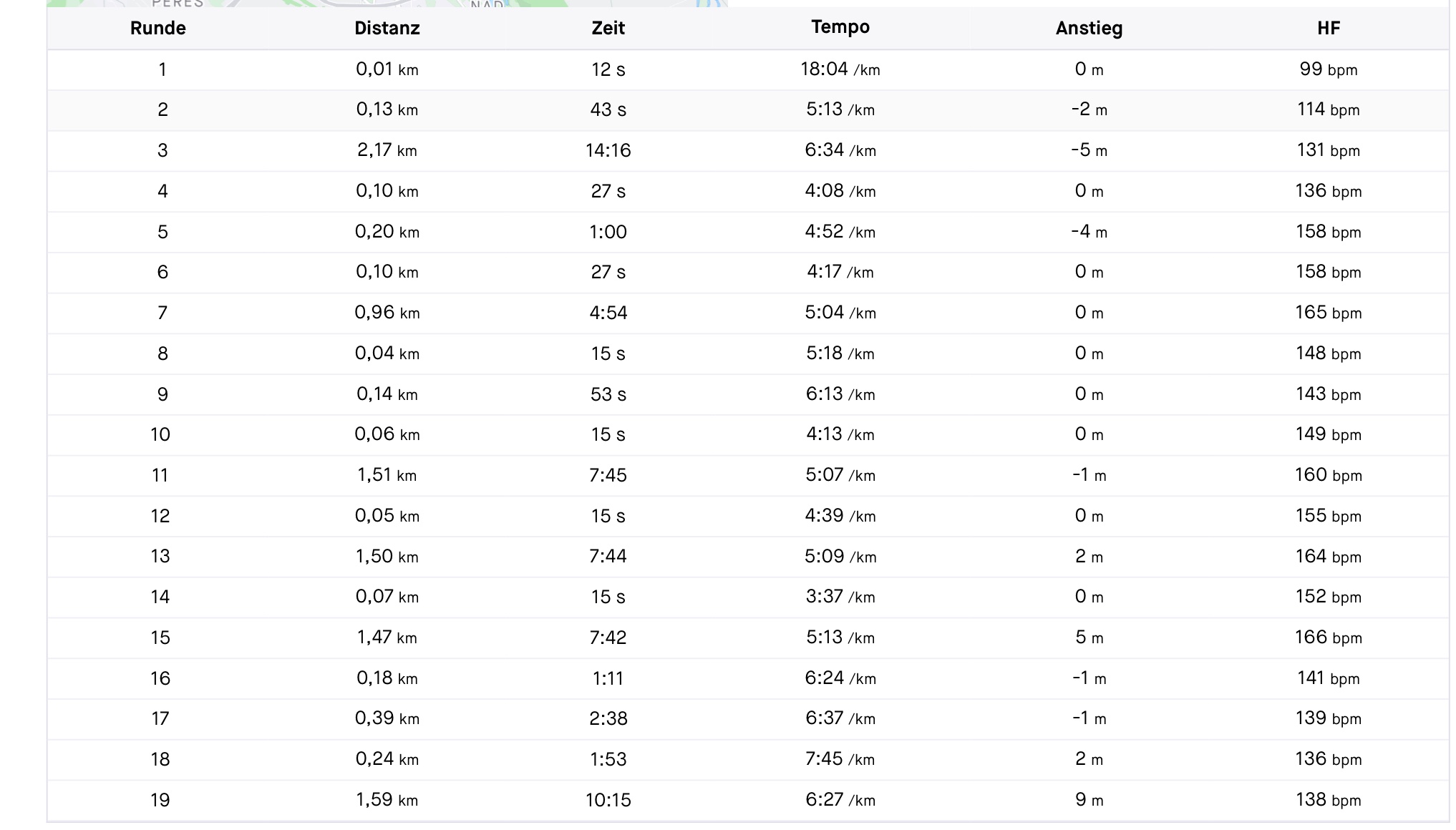Image resolution: width=1456 pixels, height=830 pixels.
Task: Click the HF heart rate header
Action: 1328,29
